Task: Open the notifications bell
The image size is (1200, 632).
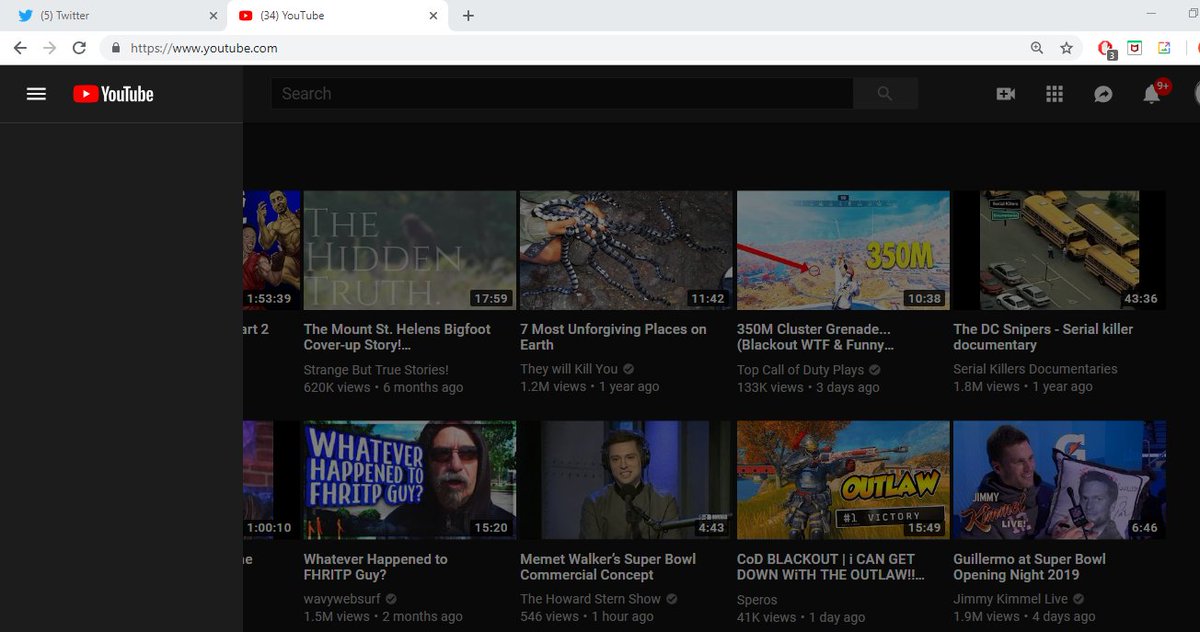Action: click(x=1152, y=94)
